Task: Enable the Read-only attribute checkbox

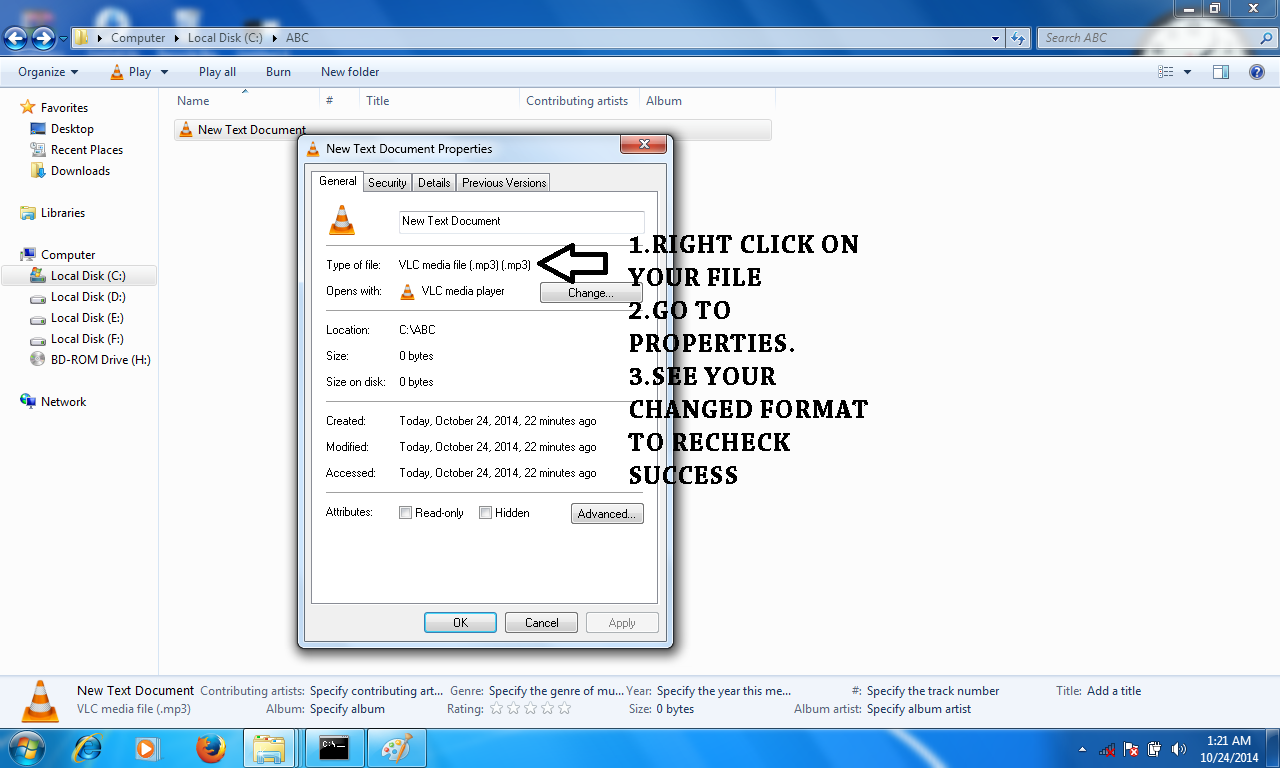Action: click(406, 512)
